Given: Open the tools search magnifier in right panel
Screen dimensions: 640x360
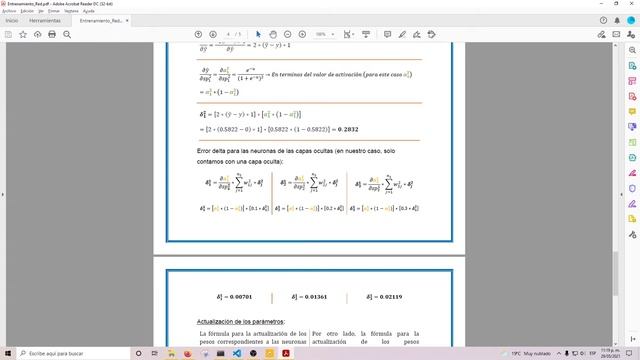Looking at the screenshot, I should (x=632, y=50).
